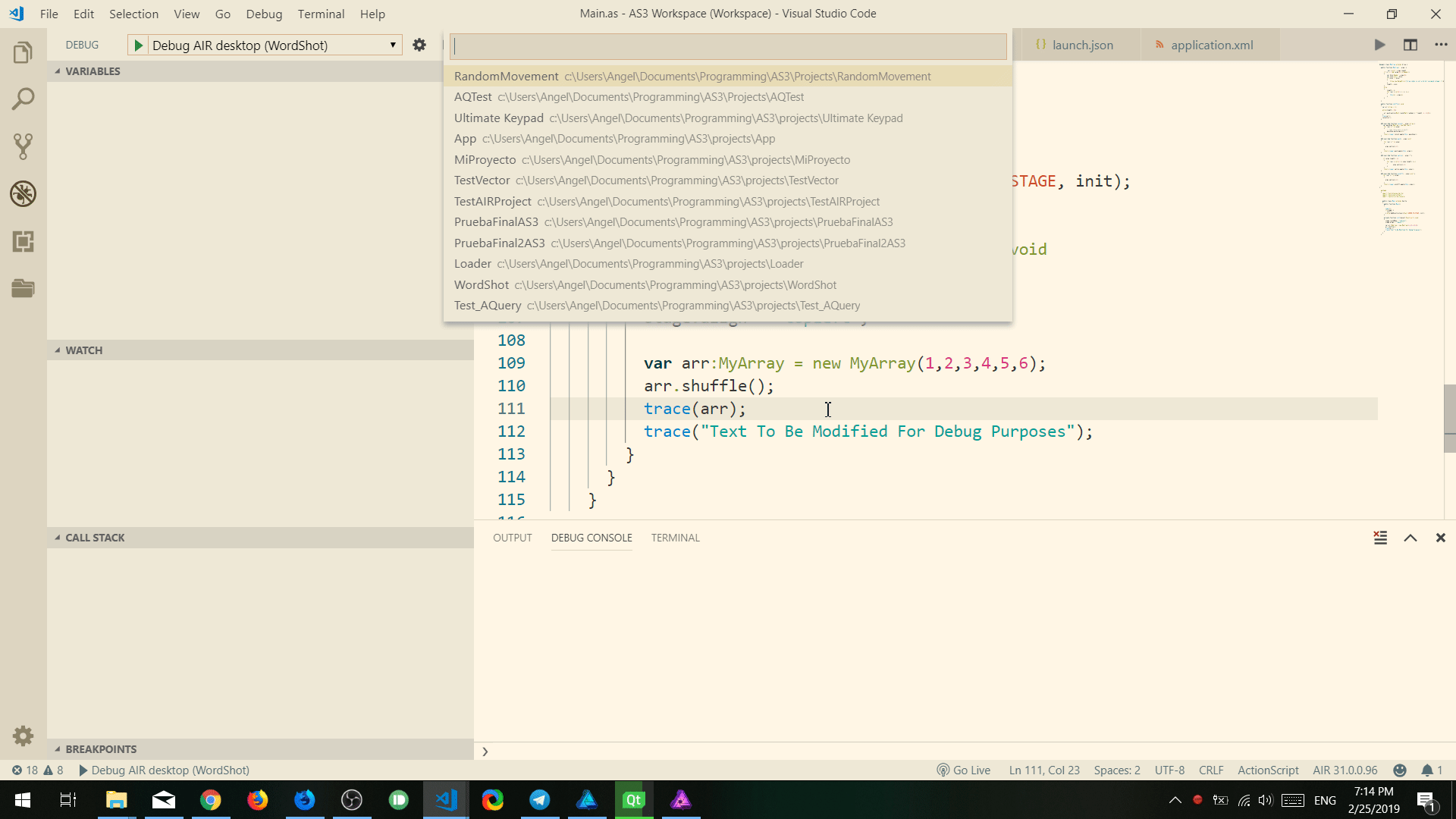Start debugging with the play icon
This screenshot has height=819, width=1456.
pyautogui.click(x=139, y=45)
